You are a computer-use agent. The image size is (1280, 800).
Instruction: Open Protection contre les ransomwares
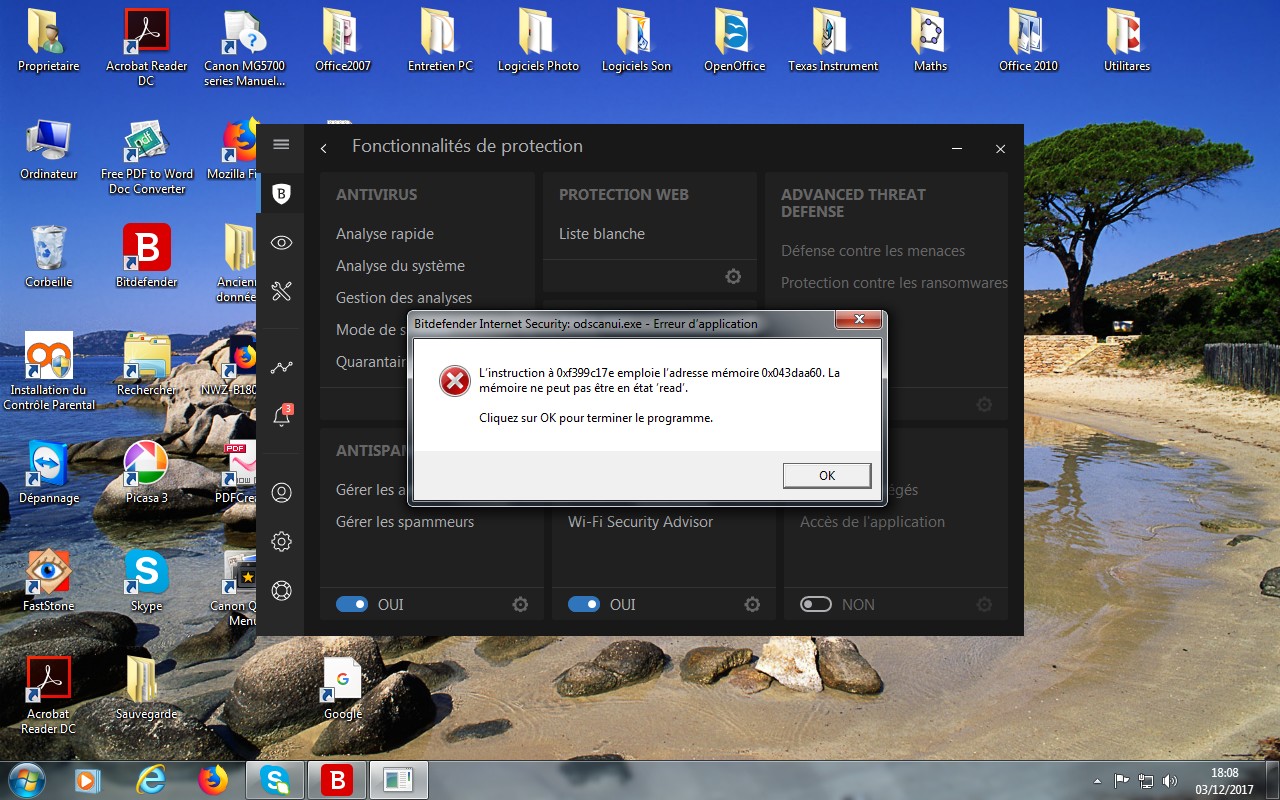click(x=894, y=283)
